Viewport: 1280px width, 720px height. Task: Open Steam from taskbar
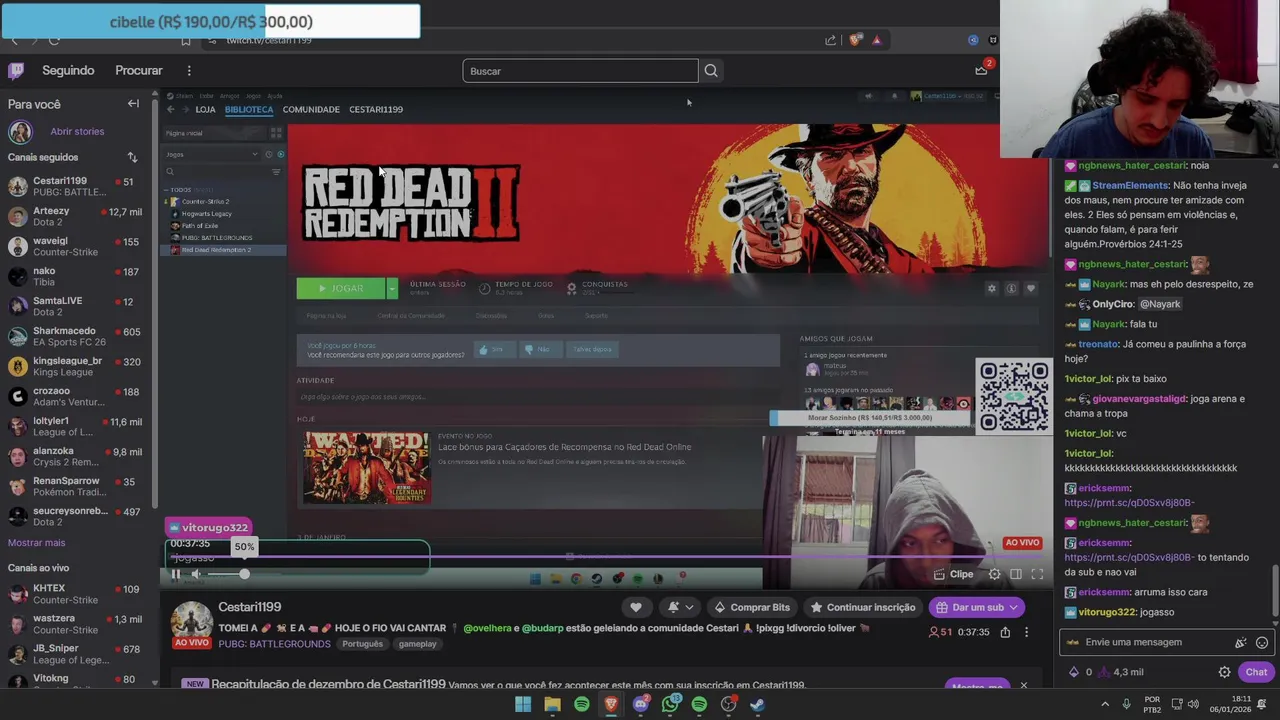click(757, 704)
